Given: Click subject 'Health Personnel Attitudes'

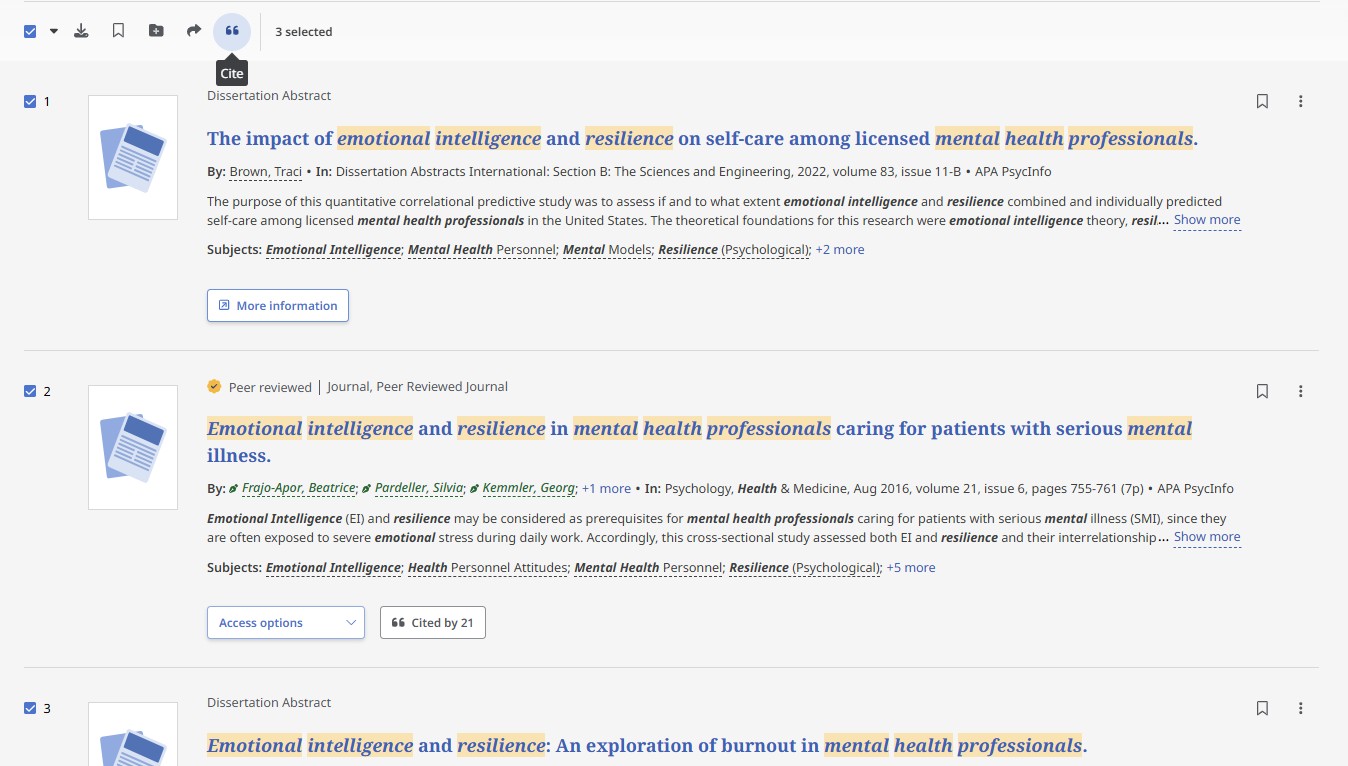Looking at the screenshot, I should [487, 567].
